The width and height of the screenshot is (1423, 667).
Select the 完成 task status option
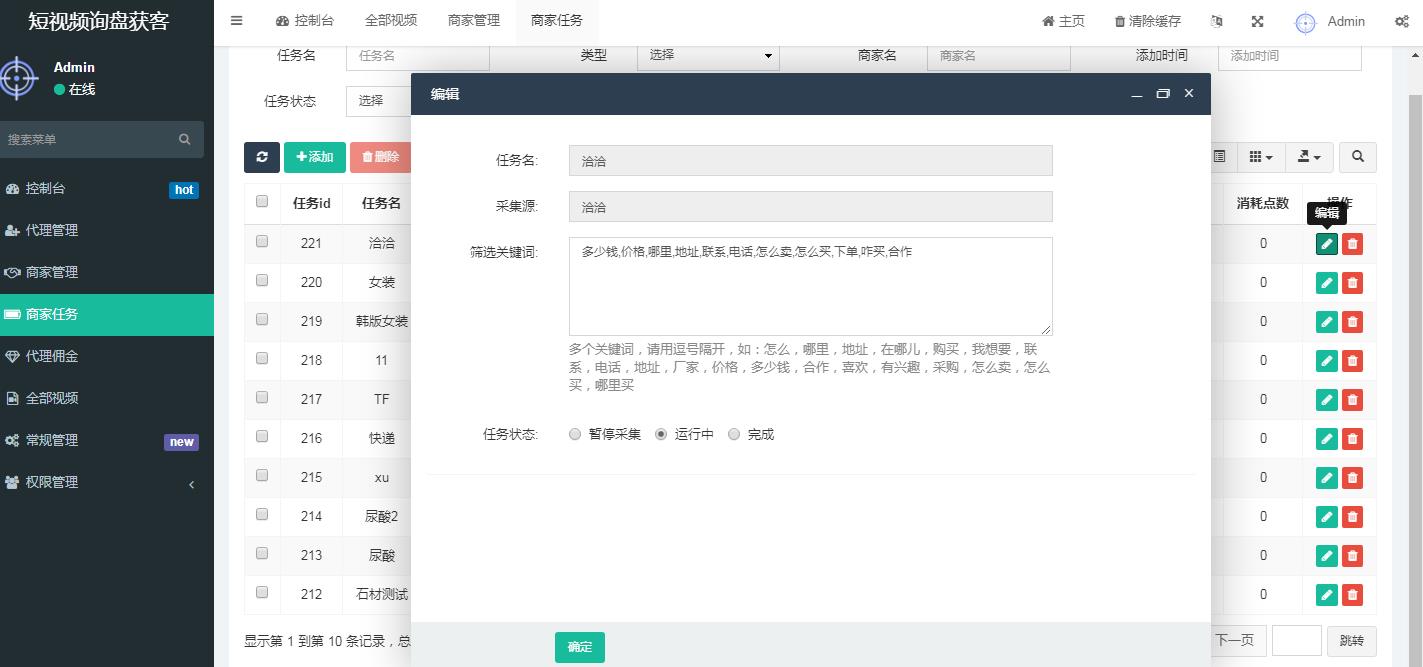[734, 434]
